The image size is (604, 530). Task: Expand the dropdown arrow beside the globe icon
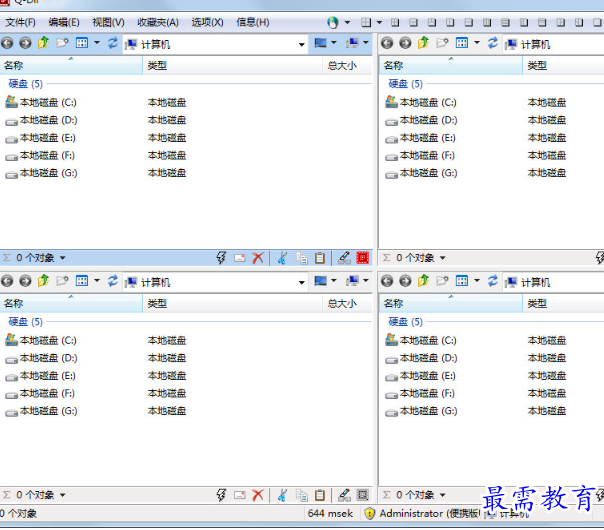pyautogui.click(x=347, y=23)
